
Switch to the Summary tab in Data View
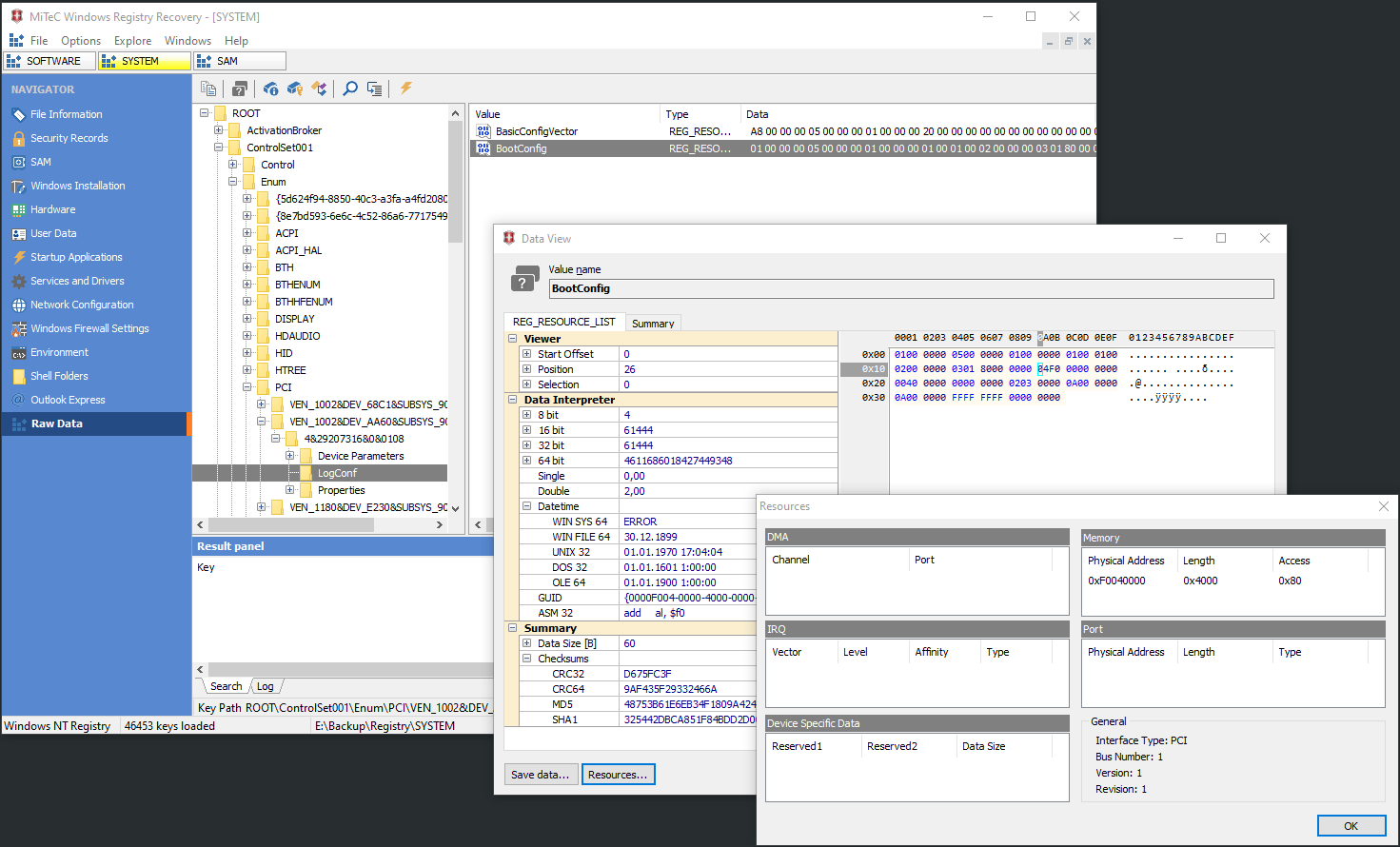pos(653,324)
